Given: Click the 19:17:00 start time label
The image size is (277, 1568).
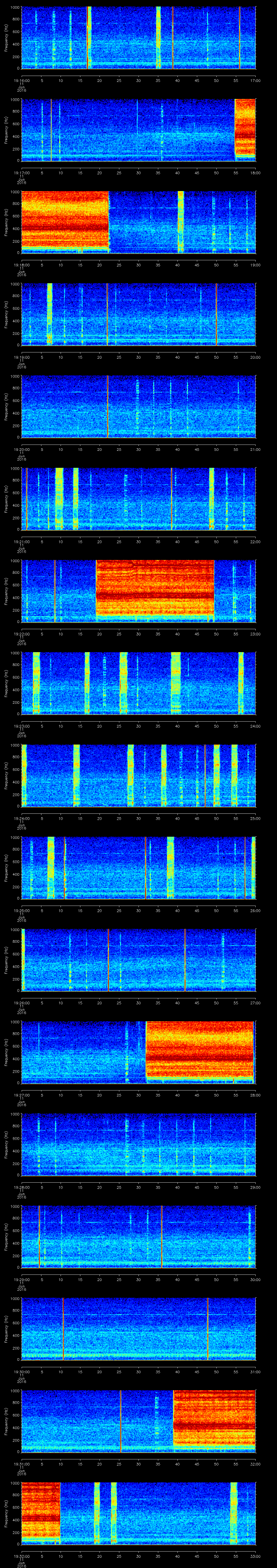Looking at the screenshot, I should click(x=22, y=173).
